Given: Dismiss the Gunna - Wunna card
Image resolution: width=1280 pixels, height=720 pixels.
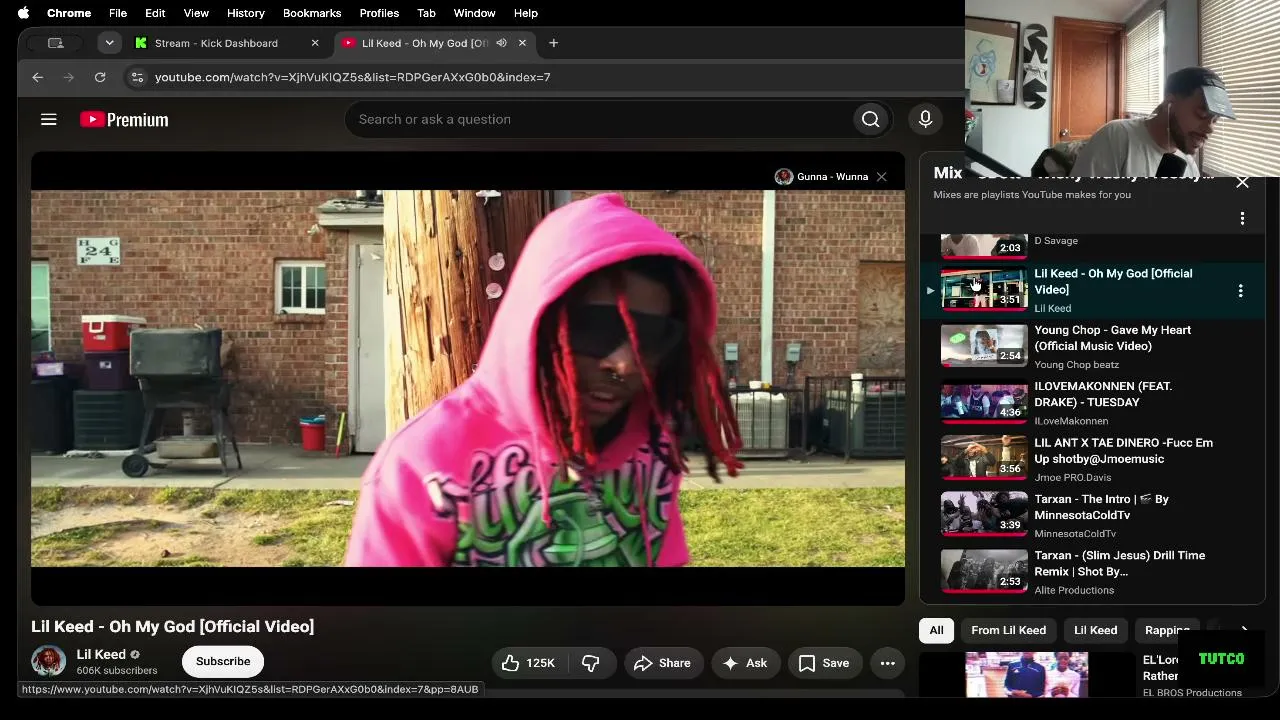Looking at the screenshot, I should [x=881, y=177].
